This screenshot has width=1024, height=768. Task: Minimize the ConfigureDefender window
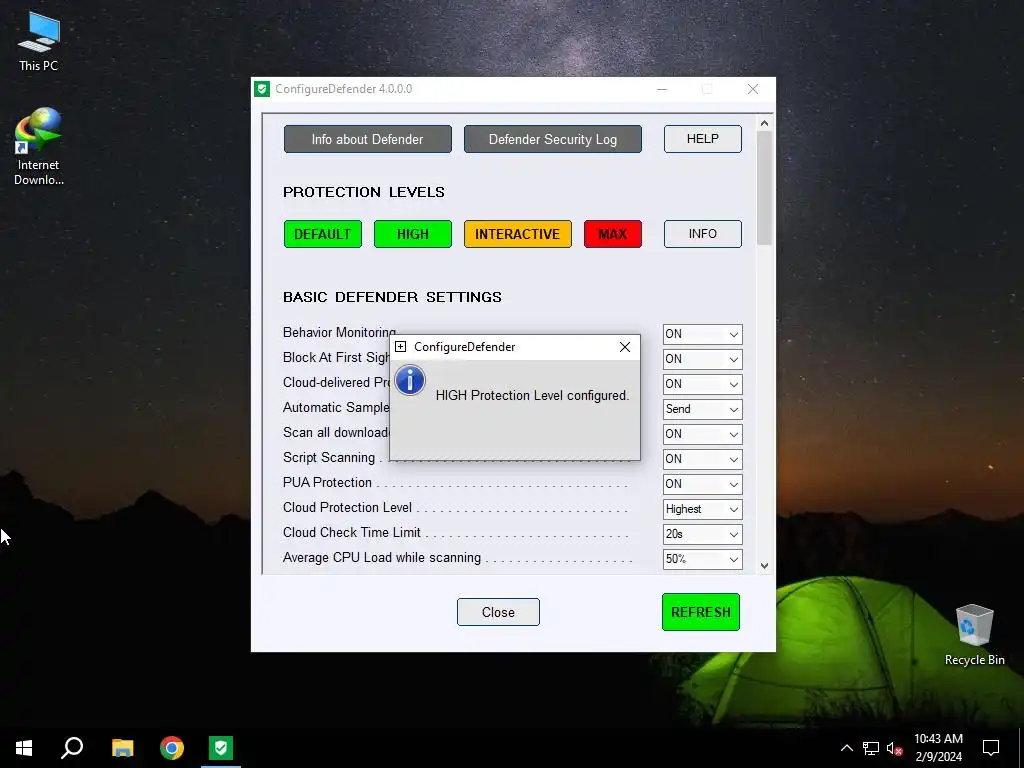click(x=662, y=89)
